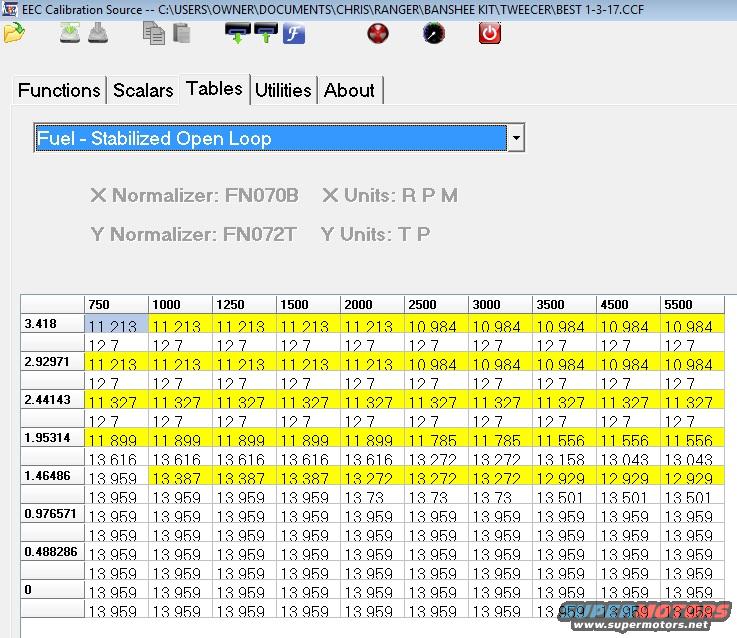Click the copy pages icon
The image size is (737, 638).
154,33
